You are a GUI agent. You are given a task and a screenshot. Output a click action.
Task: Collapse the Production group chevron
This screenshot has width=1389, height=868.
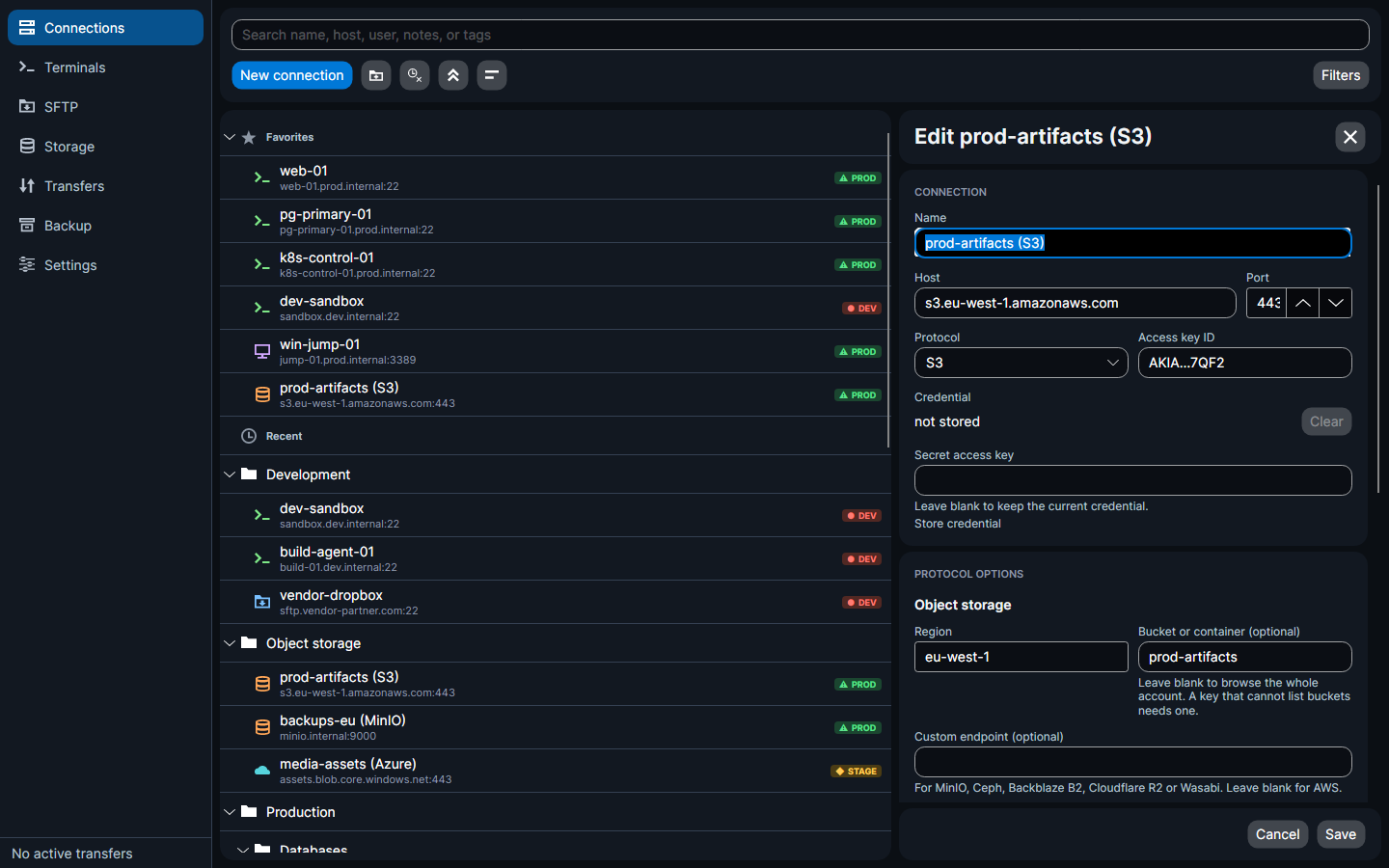230,812
